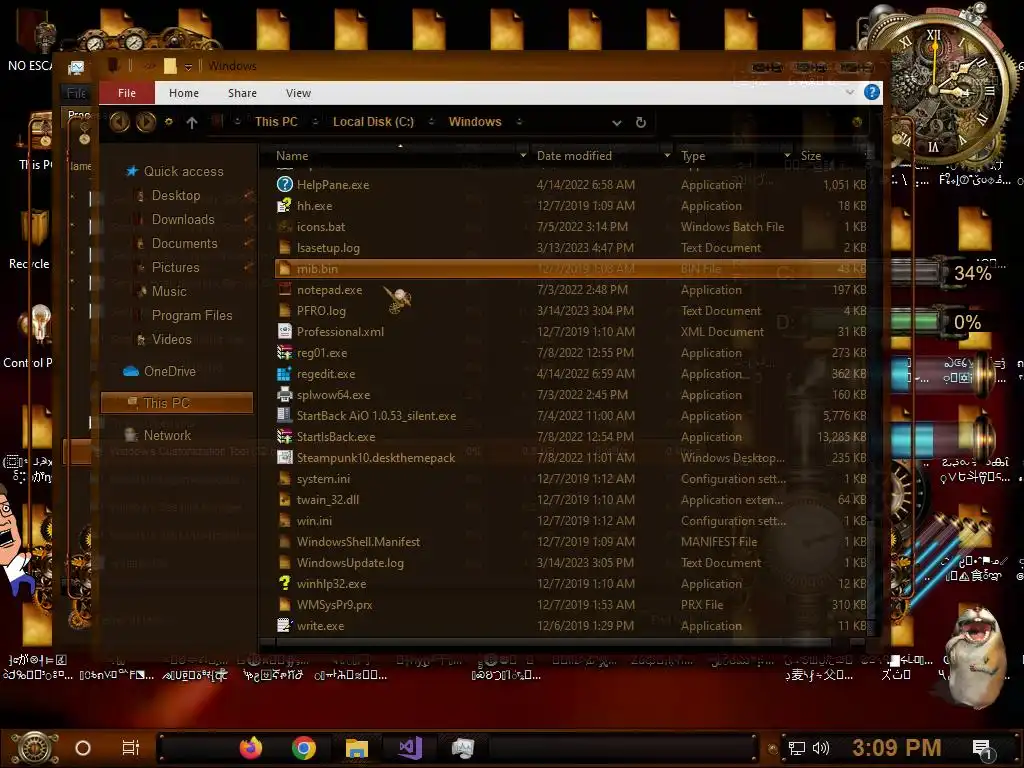
Task: Sort by Name column header
Action: coord(292,155)
